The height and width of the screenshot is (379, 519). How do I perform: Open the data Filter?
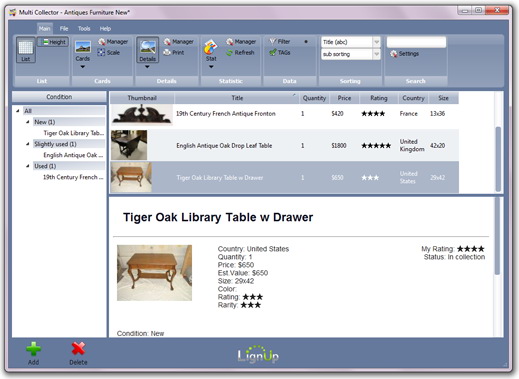point(280,41)
